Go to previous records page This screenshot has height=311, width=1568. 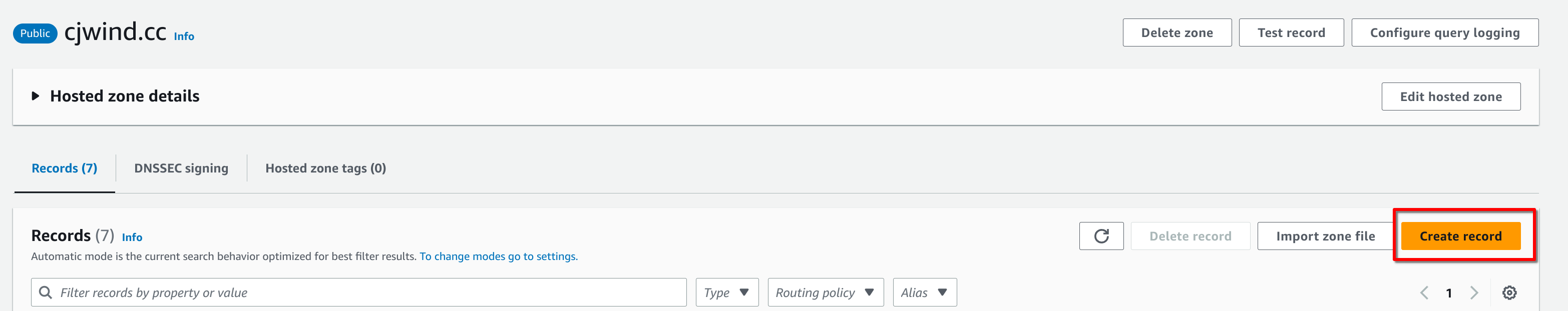tap(1424, 293)
